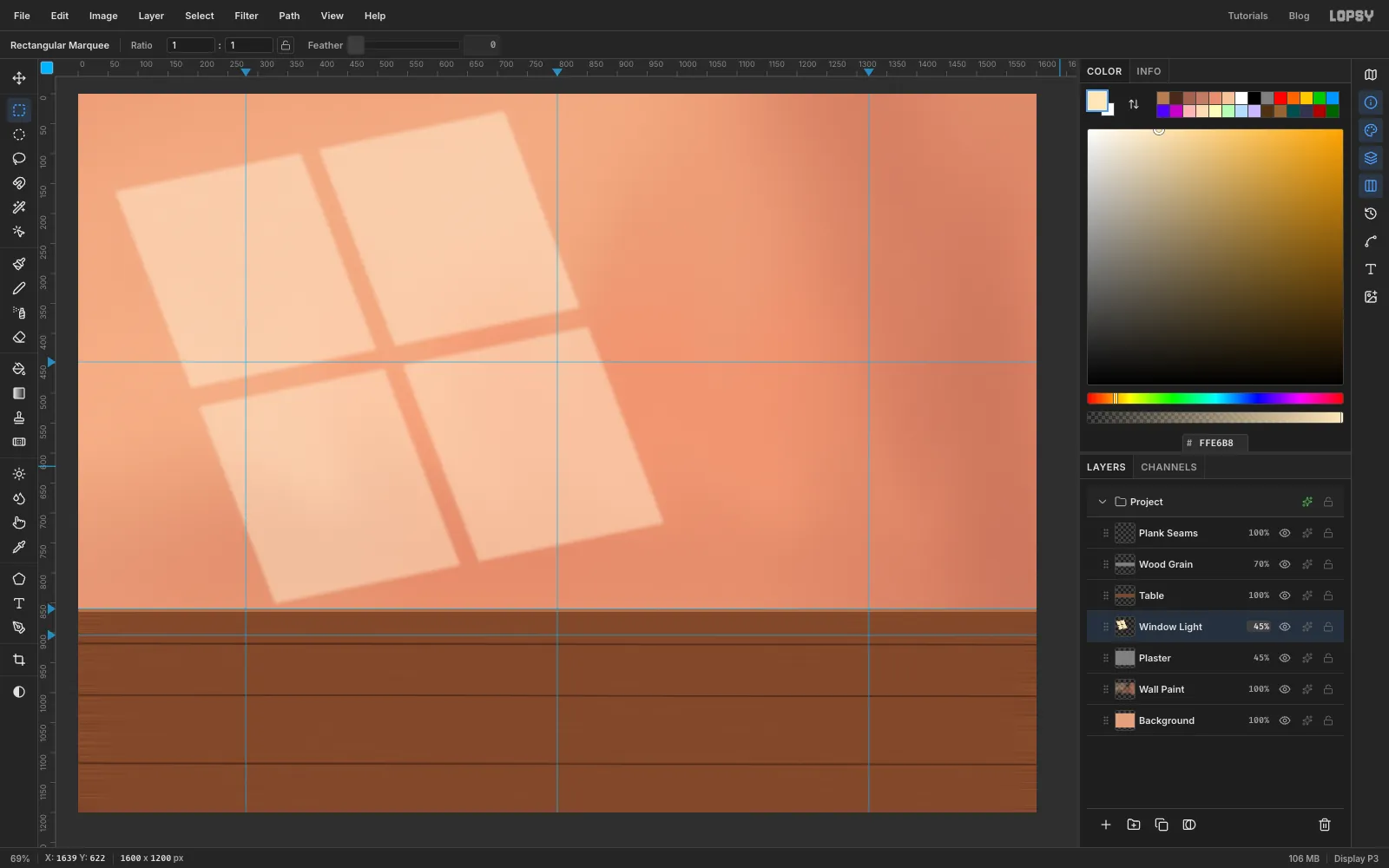
Task: Open the Tutorials link
Action: 1247,16
